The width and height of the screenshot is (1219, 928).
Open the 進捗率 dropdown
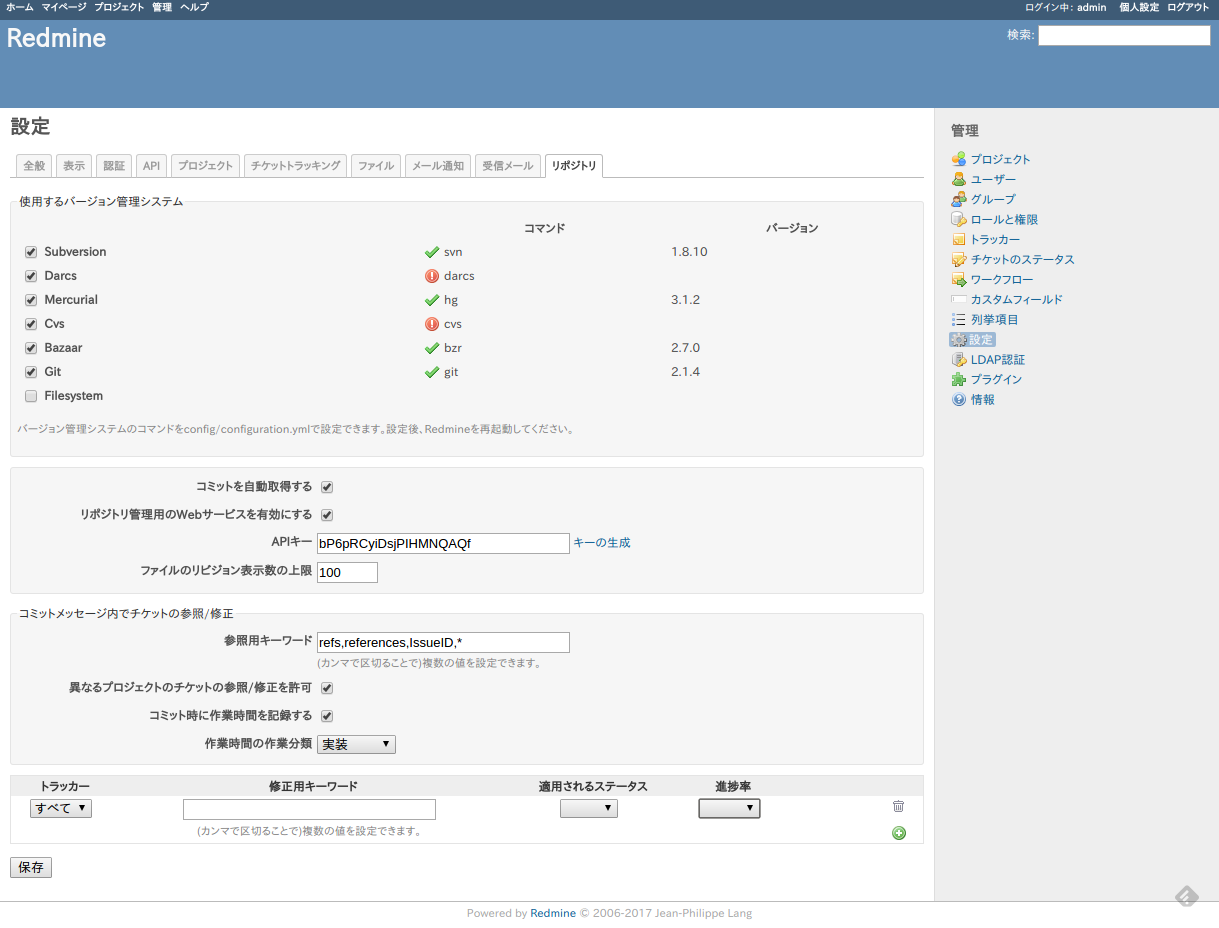click(x=729, y=808)
